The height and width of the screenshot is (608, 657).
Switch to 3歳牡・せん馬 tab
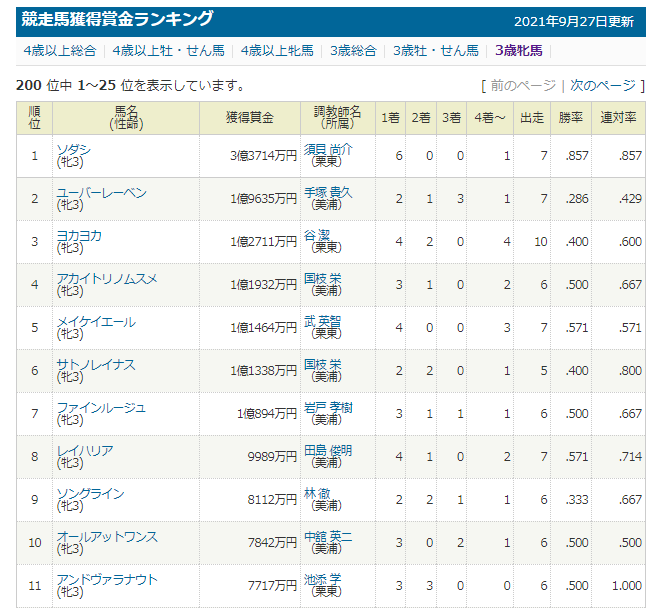[x=435, y=50]
